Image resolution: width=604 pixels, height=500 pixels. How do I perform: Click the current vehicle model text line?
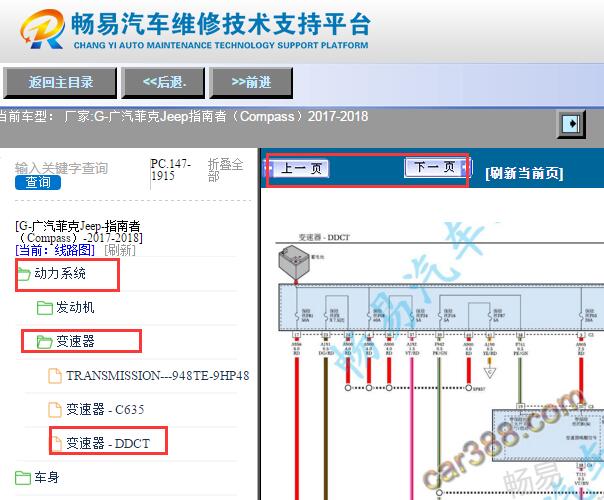coord(183,116)
